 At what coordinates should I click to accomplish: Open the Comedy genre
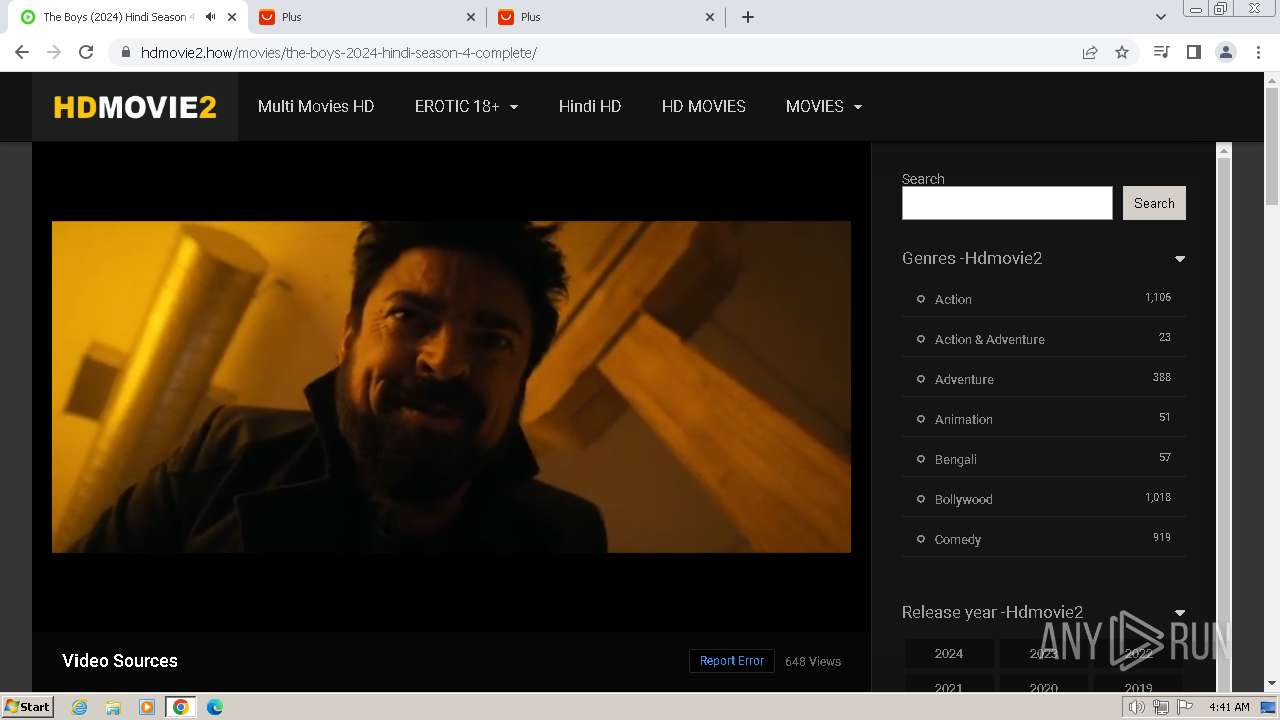point(958,539)
